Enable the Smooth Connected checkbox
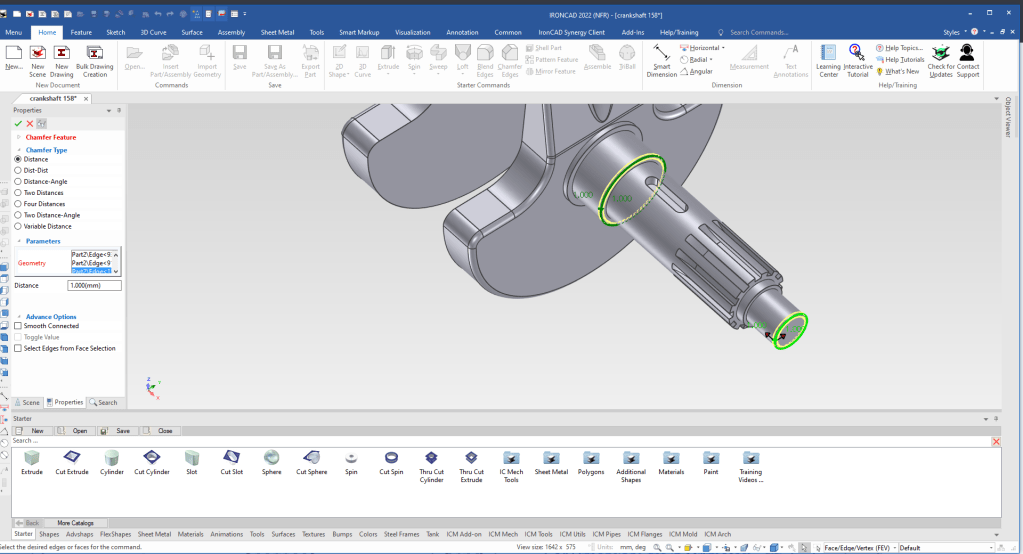The width and height of the screenshot is (1023, 554). tap(18, 326)
